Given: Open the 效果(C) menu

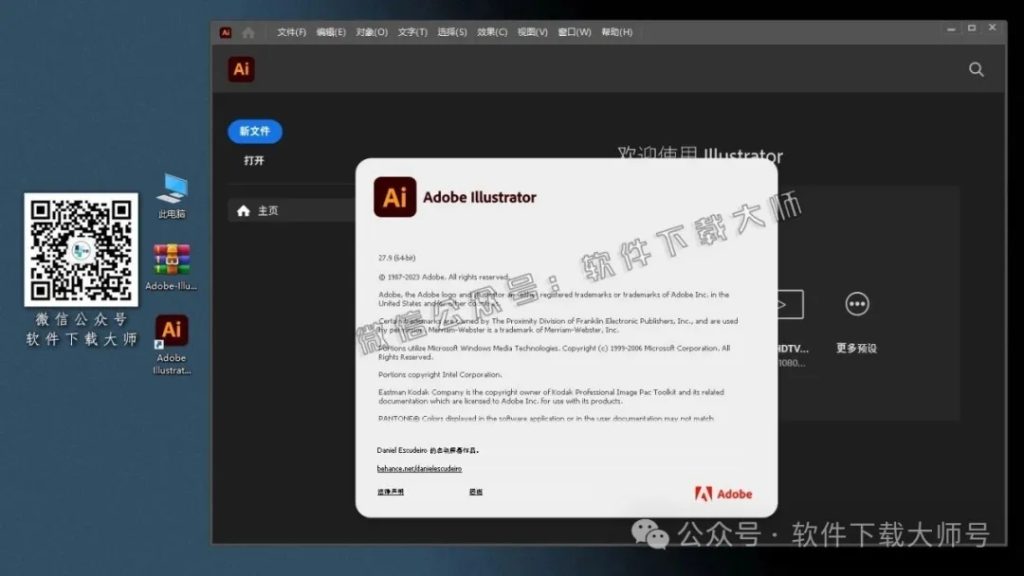Looking at the screenshot, I should click(x=491, y=31).
